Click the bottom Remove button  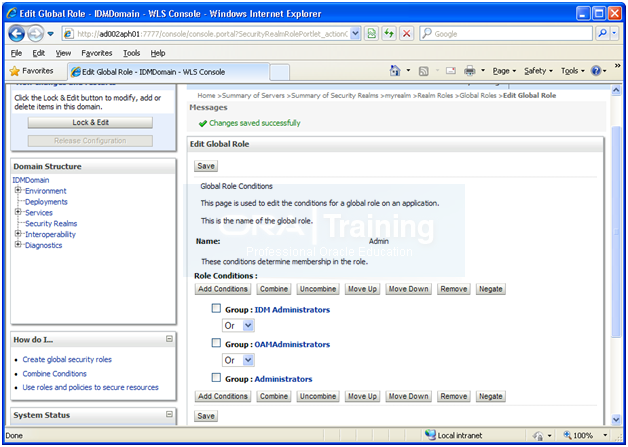(454, 396)
